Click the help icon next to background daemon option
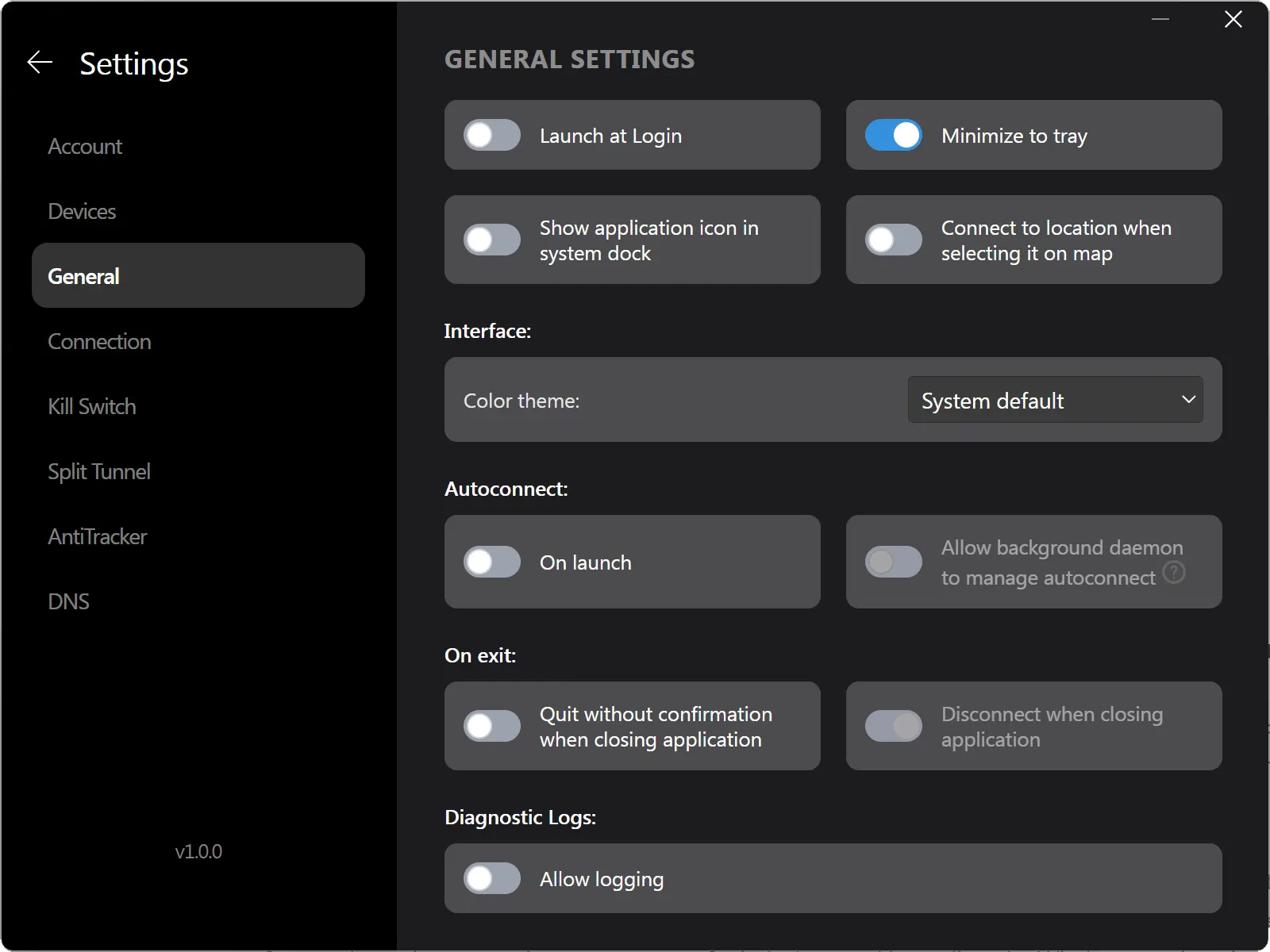Screen dimensions: 1270x952 tap(1175, 572)
